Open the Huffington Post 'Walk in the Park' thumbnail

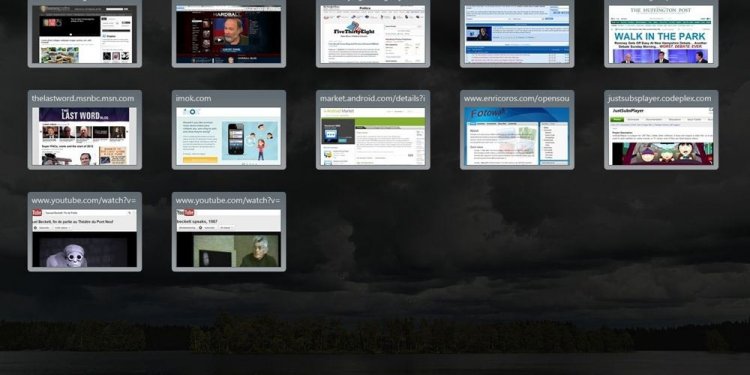point(661,34)
